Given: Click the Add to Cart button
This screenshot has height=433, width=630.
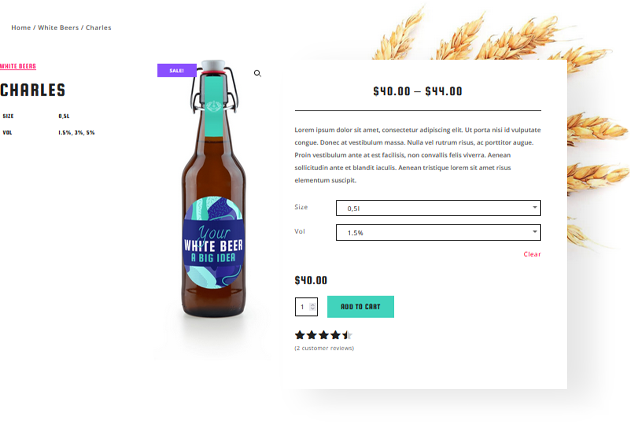Looking at the screenshot, I should pos(360,307).
